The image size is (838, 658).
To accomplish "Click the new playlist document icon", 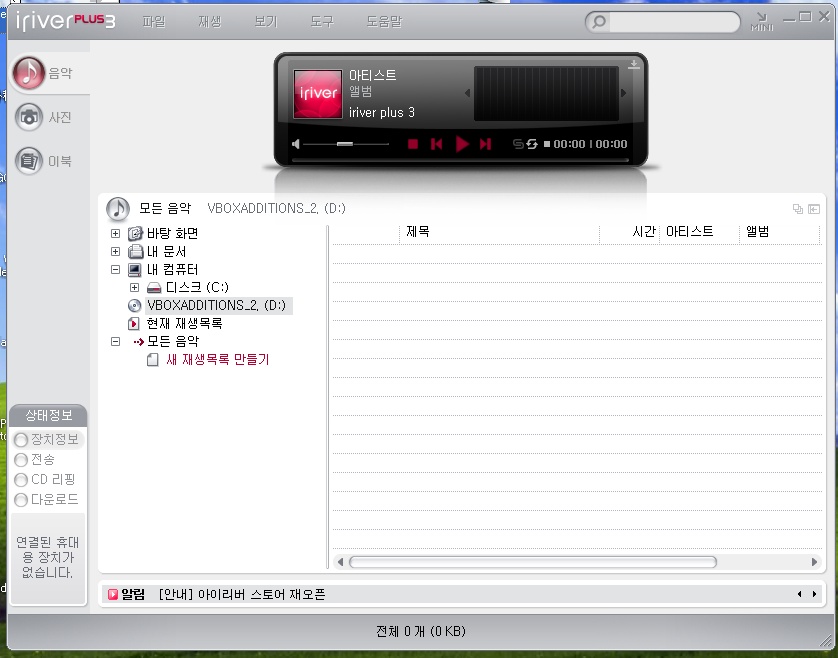I will click(x=153, y=359).
